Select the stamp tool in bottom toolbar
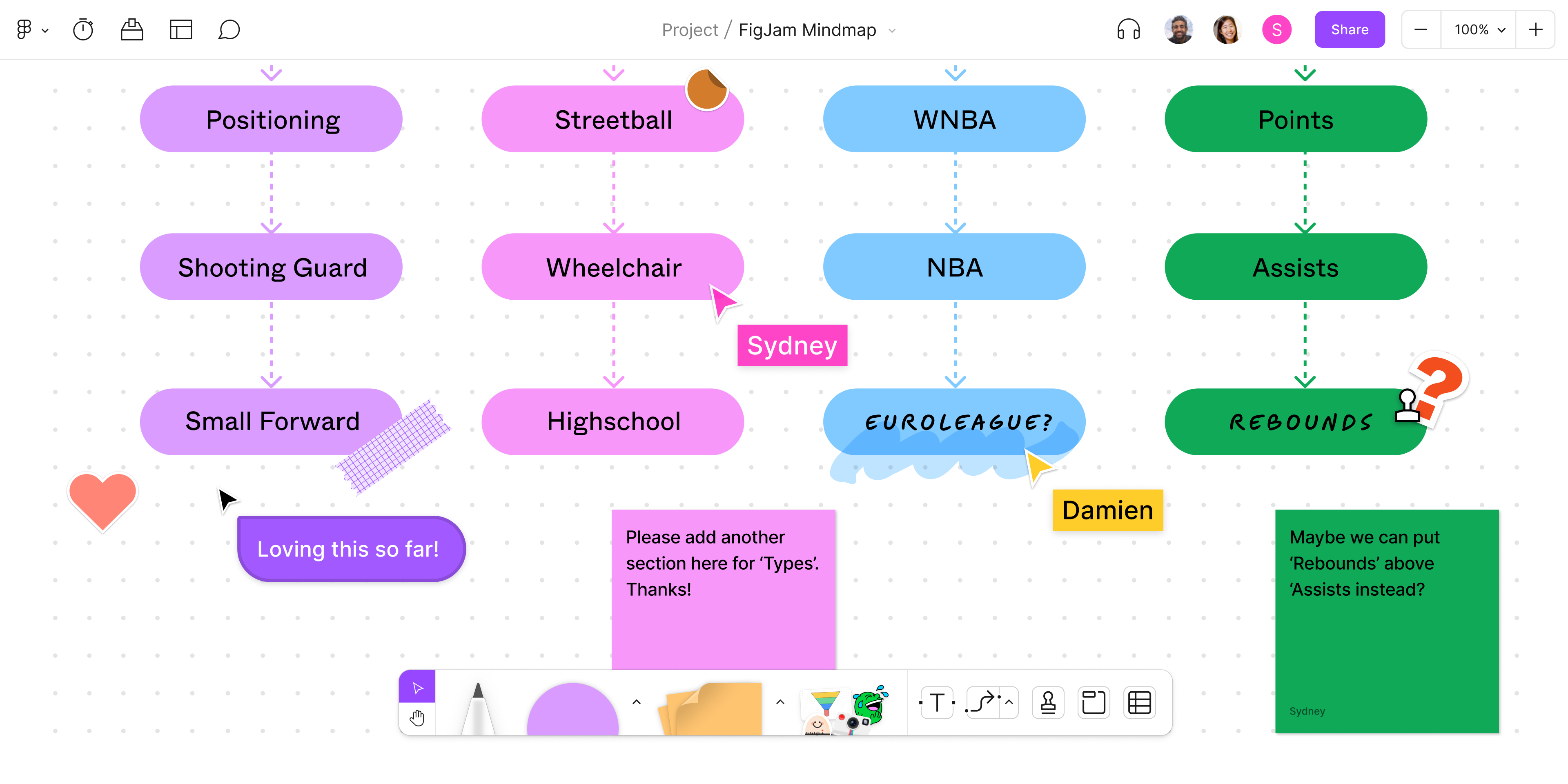The height and width of the screenshot is (784, 1568). click(1047, 703)
